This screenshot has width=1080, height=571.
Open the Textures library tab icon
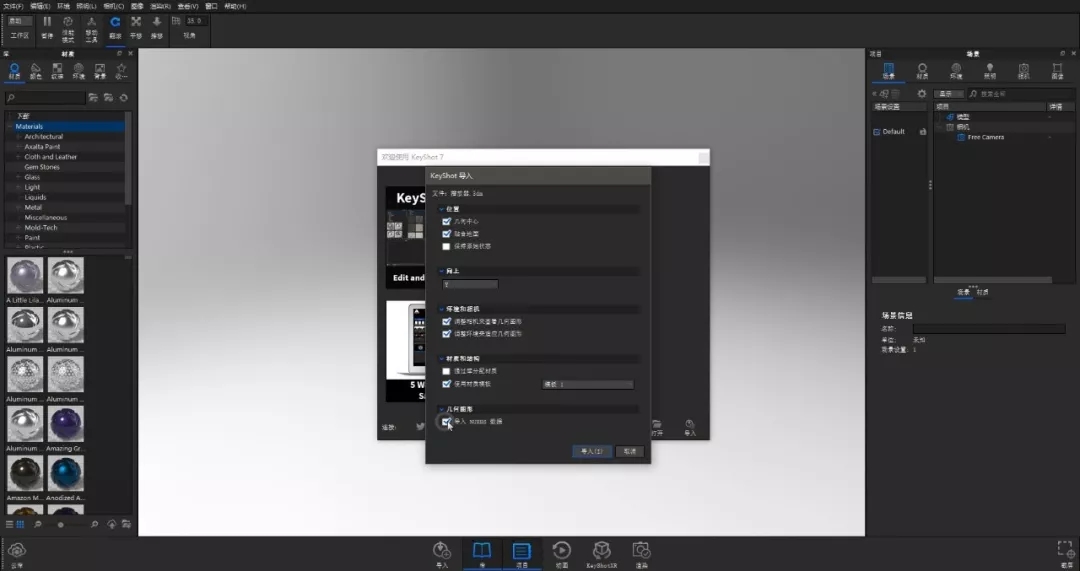[x=57, y=68]
